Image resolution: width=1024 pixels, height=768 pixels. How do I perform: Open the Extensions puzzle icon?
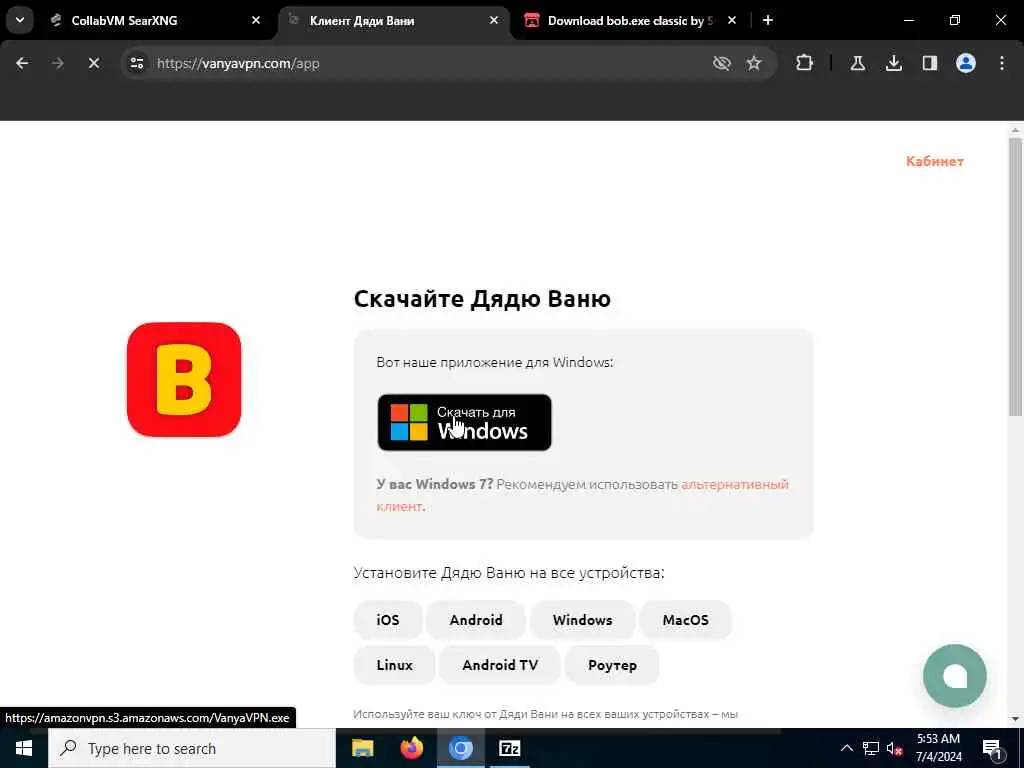pyautogui.click(x=805, y=63)
